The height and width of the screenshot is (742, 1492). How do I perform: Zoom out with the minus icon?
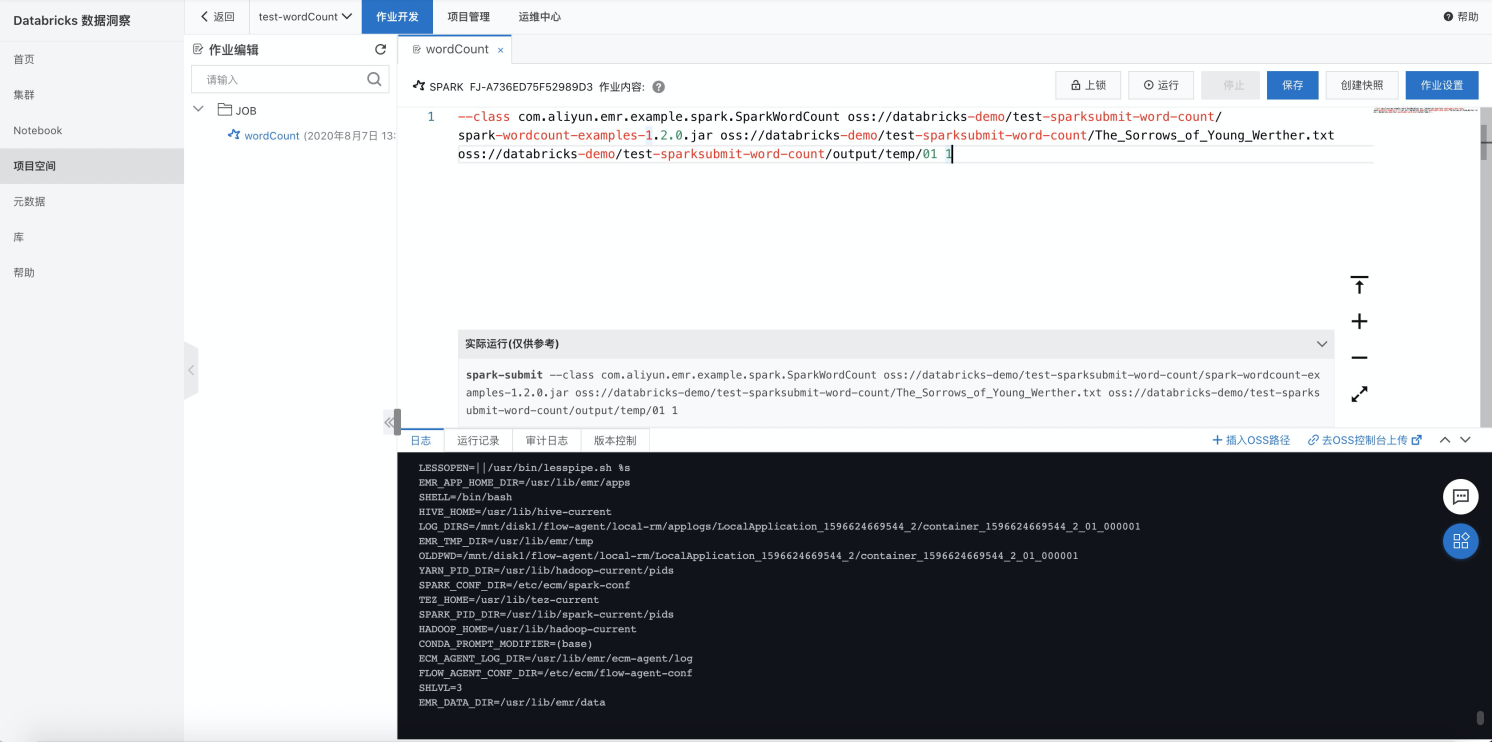(1359, 358)
